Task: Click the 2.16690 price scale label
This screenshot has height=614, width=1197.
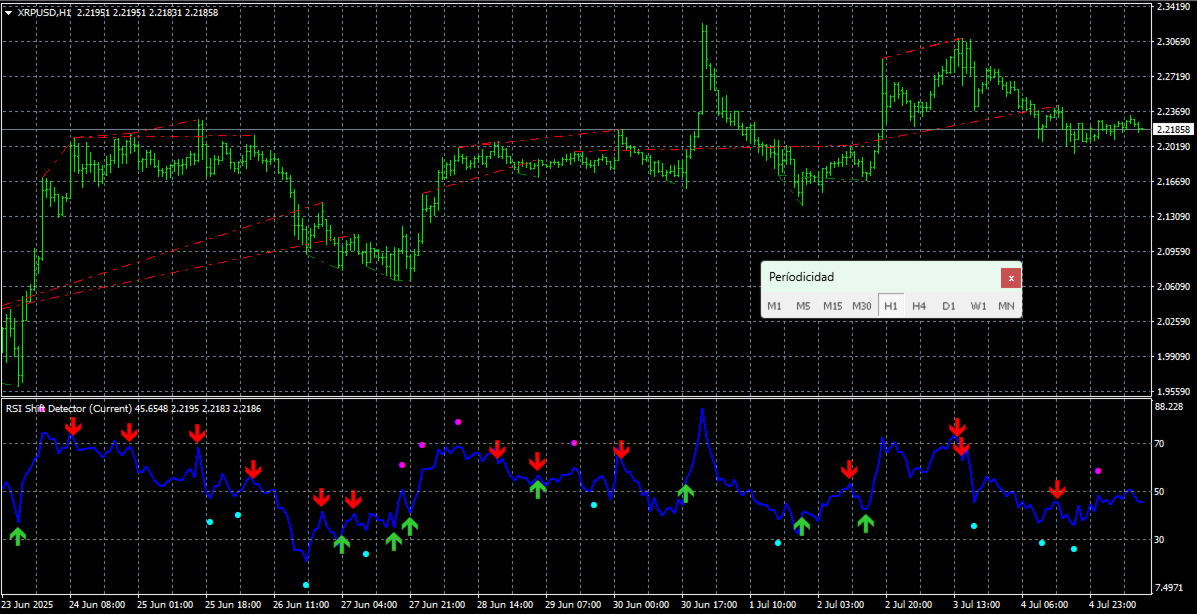Action: 1173,182
